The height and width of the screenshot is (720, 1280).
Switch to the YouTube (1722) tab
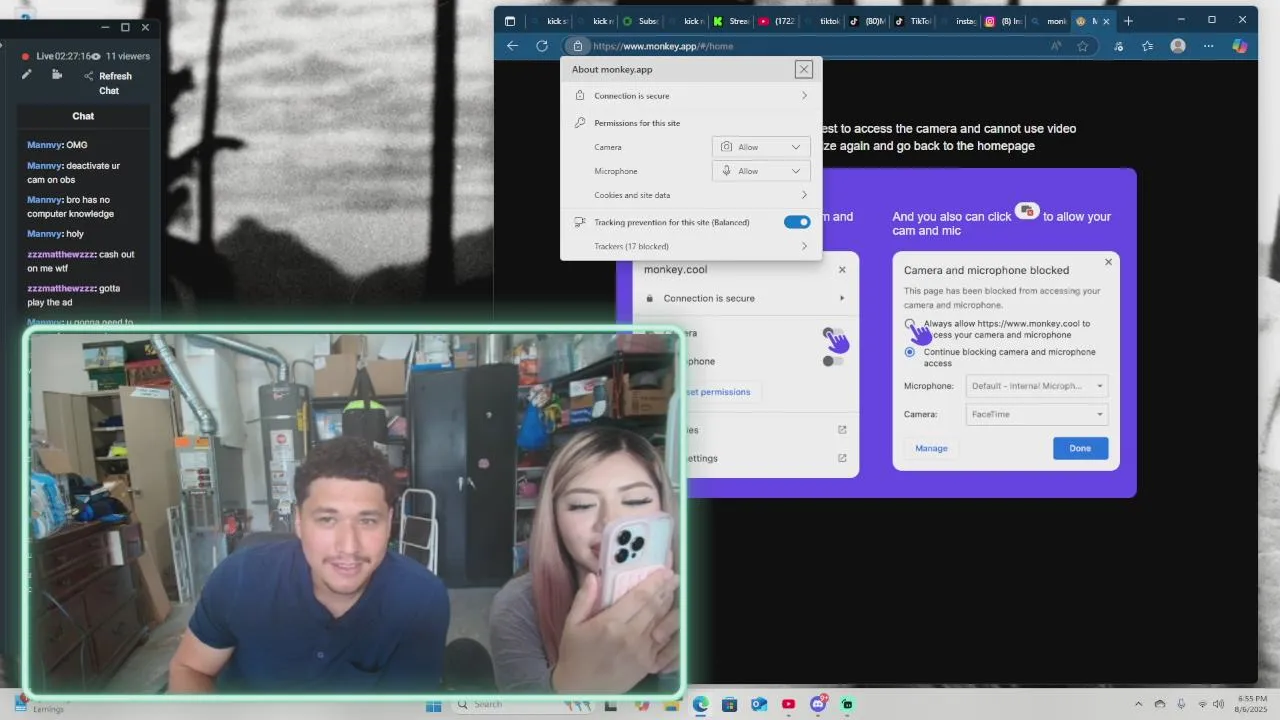tap(776, 21)
